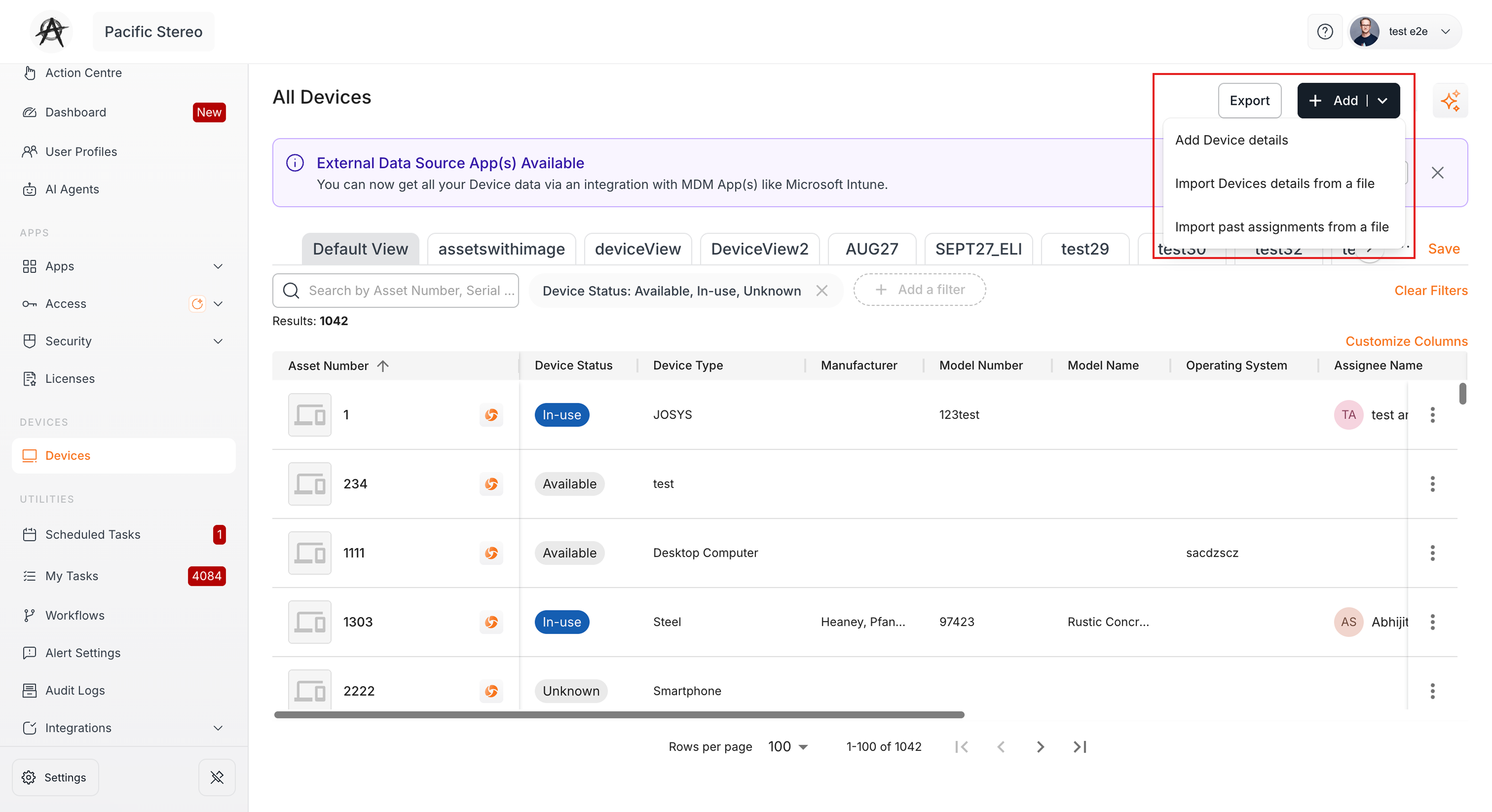Click the orange sync icon for asset 1303
1492x812 pixels.
pos(491,622)
